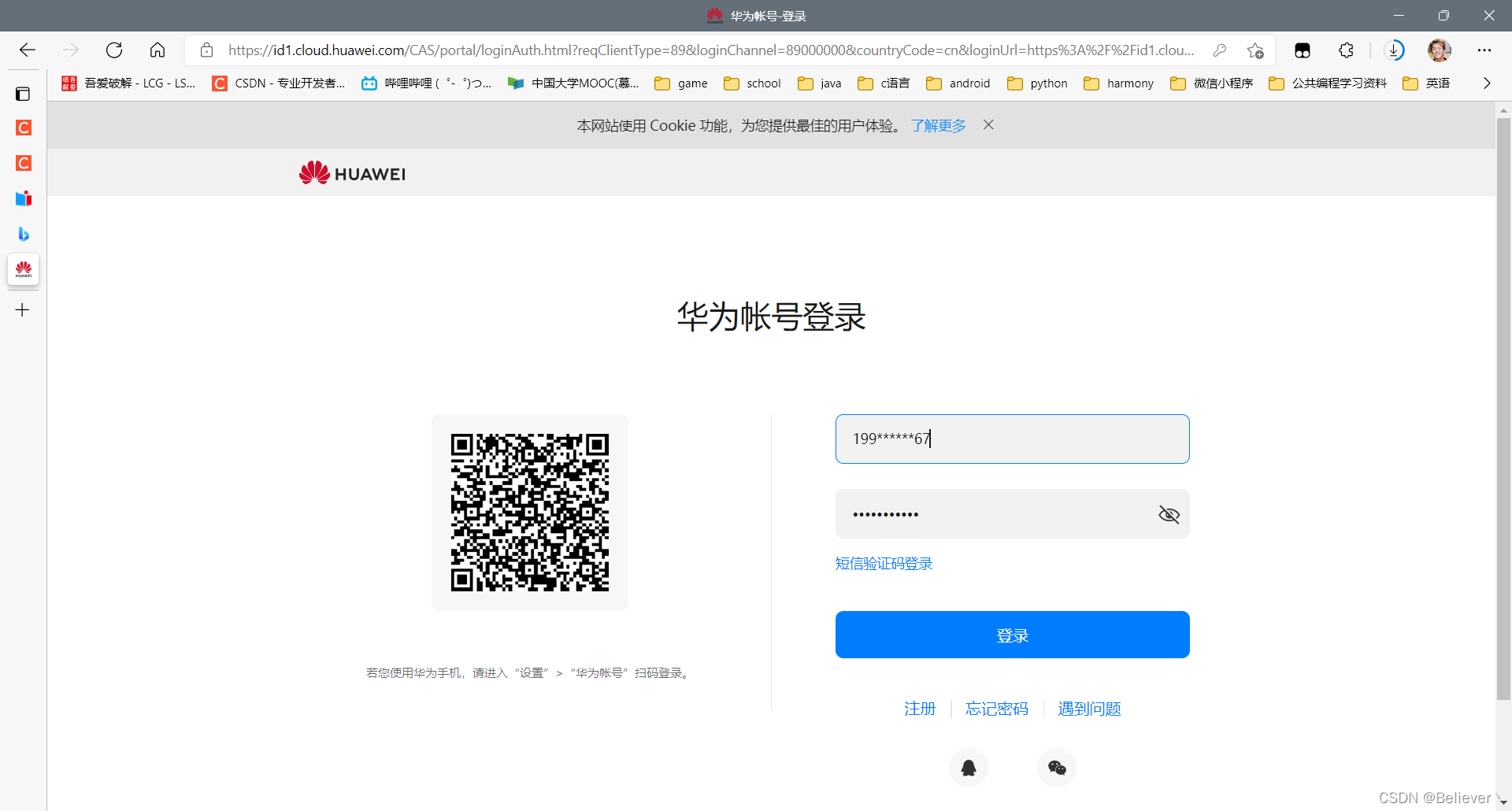The width and height of the screenshot is (1512, 811).
Task: Click the blue 登录 button
Action: pyautogui.click(x=1012, y=635)
